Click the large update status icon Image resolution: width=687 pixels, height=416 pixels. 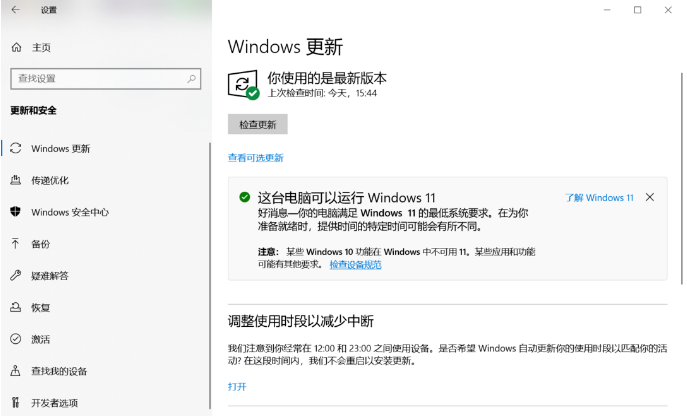[x=242, y=84]
